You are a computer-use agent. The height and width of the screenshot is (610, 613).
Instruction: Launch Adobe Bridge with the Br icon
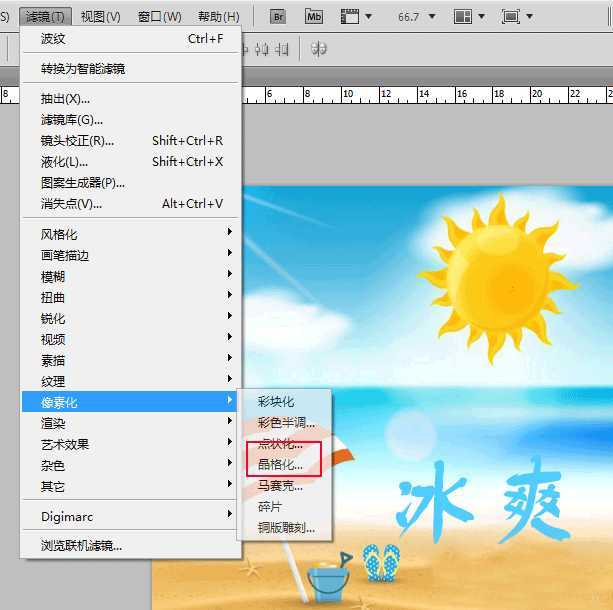click(279, 16)
